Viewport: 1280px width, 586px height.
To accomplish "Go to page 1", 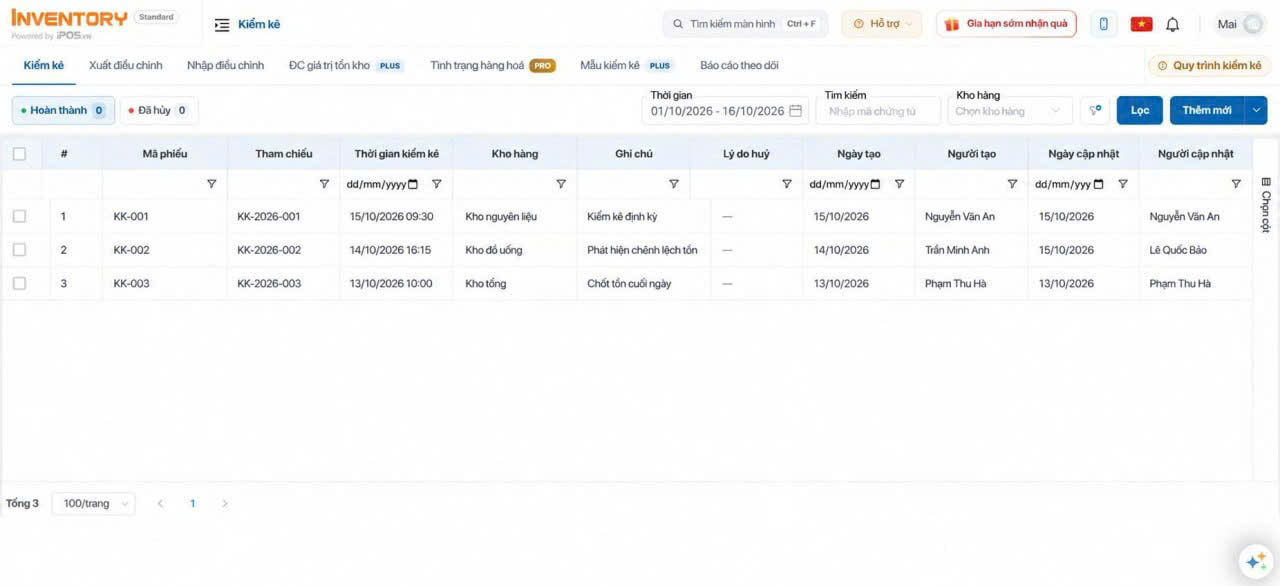I will 192,503.
